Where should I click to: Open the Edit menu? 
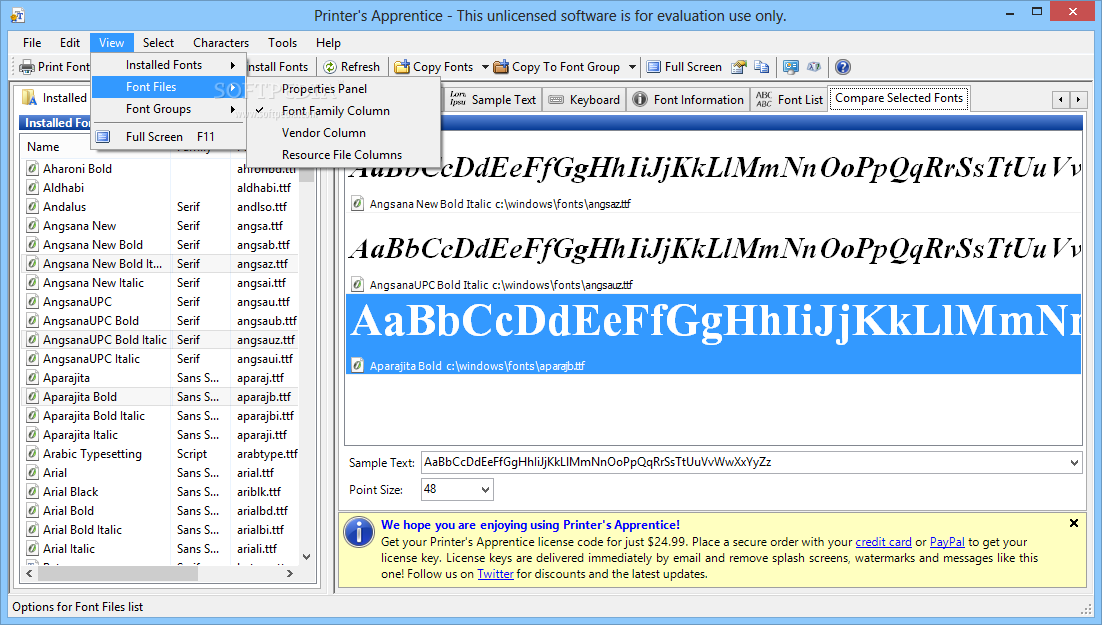pos(70,43)
